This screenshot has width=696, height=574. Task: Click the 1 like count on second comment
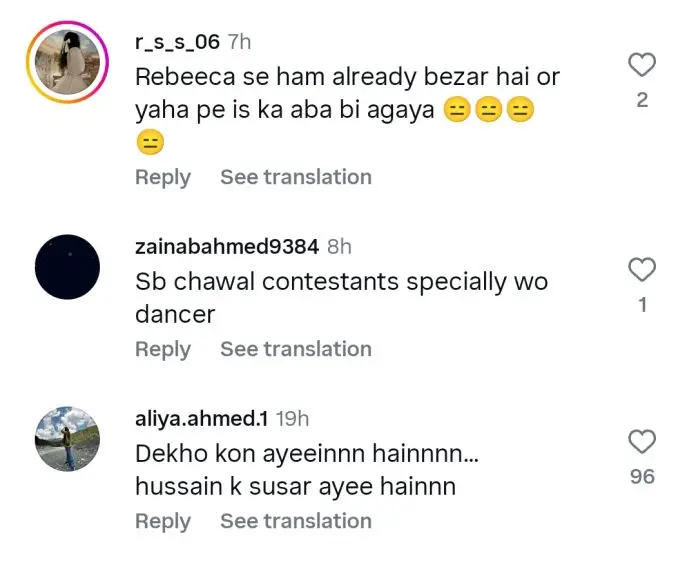642,305
